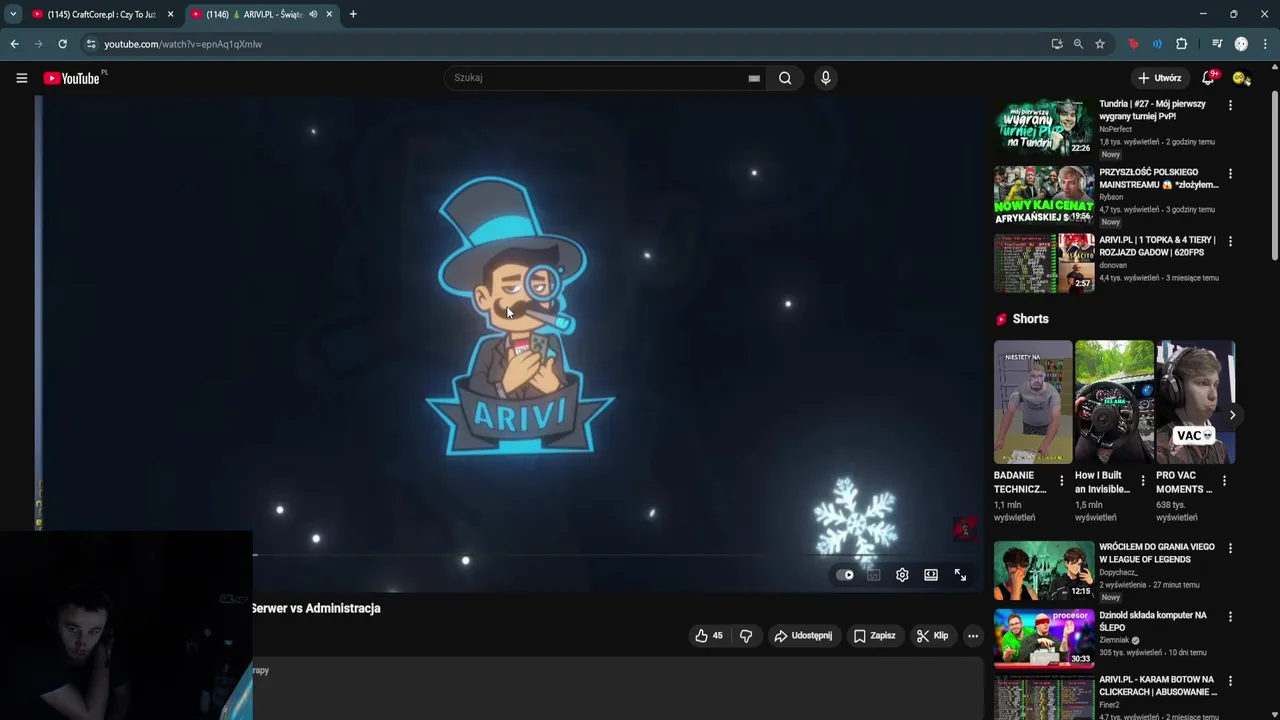Open options for PRZYSZŁOŚĆ POLSKIEGO MAINSTREAMU video
This screenshot has height=720, width=1280.
[1230, 173]
